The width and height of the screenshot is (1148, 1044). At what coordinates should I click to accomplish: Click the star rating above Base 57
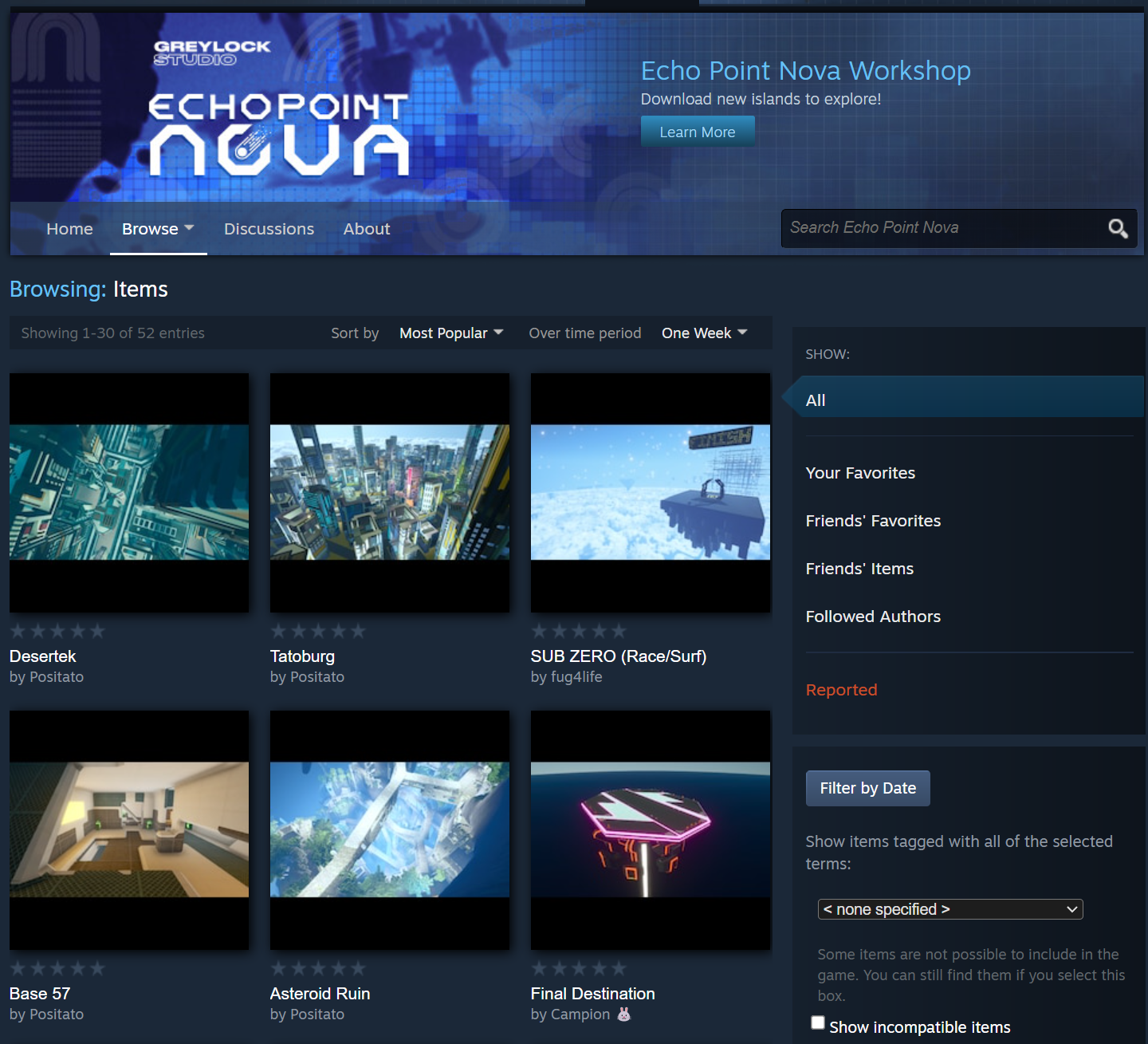click(57, 968)
